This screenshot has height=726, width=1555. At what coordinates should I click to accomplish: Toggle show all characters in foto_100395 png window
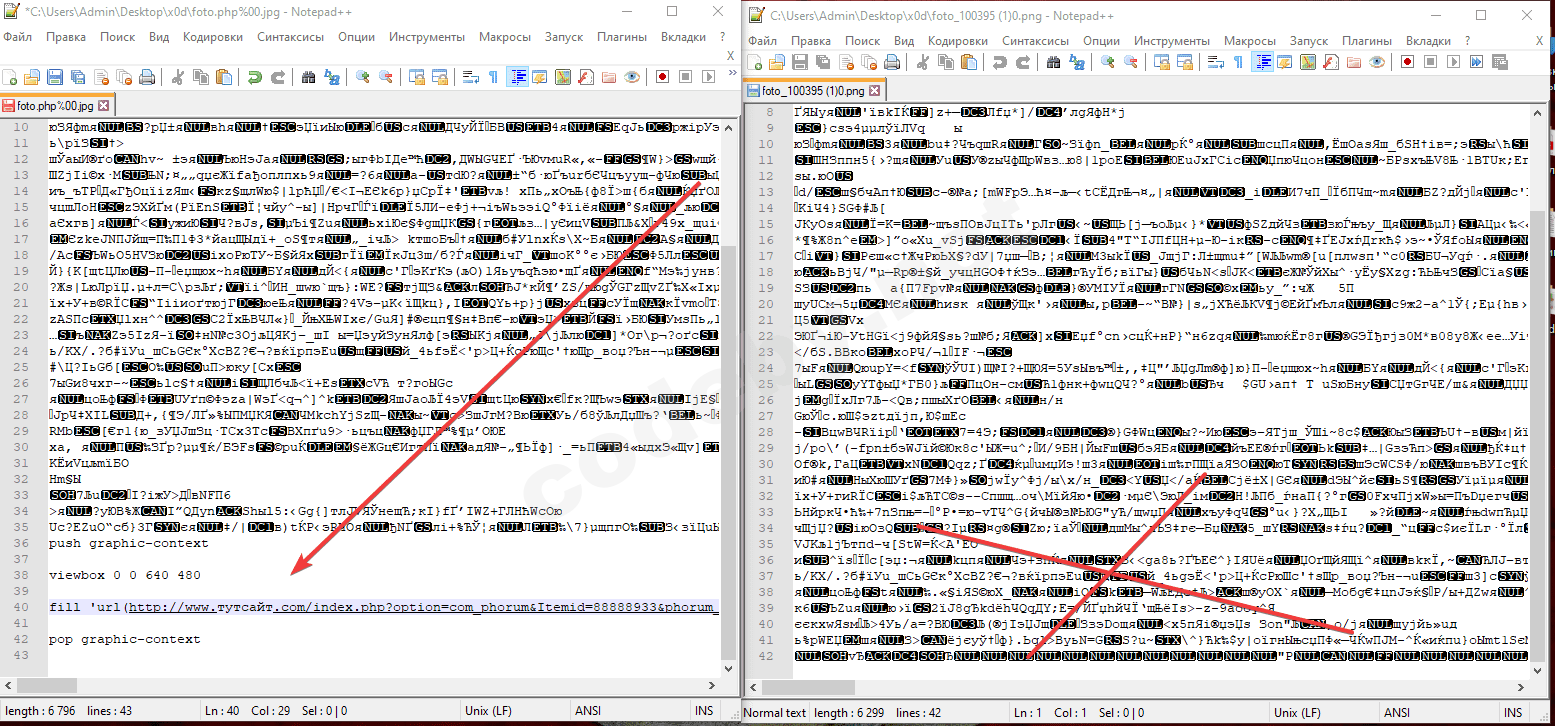click(x=1239, y=62)
